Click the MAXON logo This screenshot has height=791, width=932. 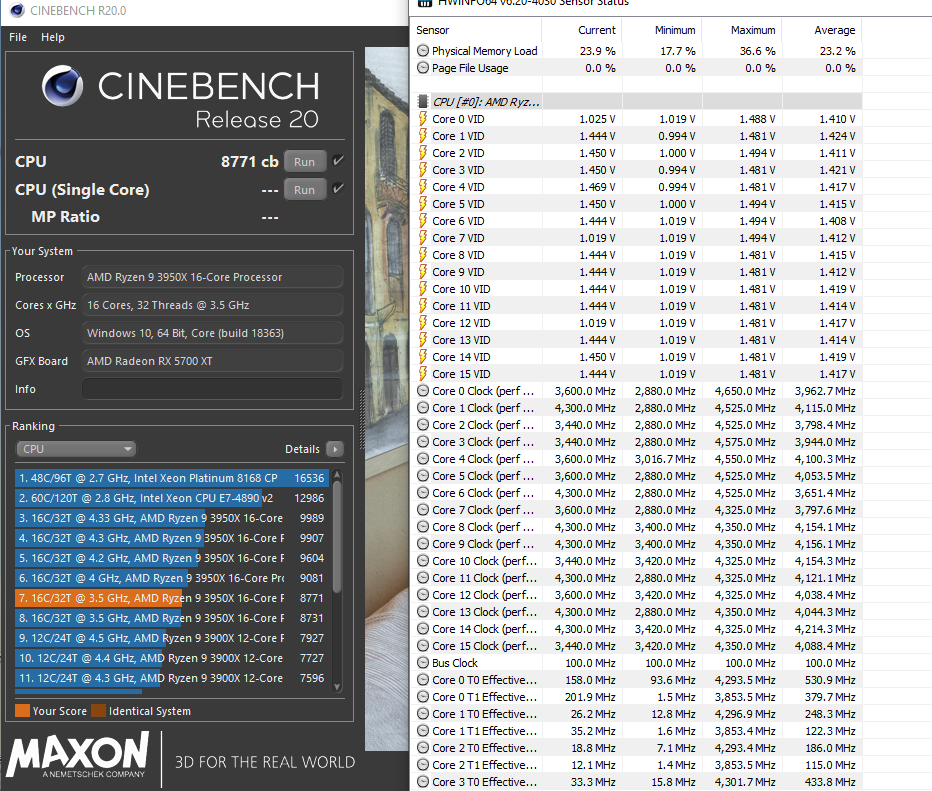coord(78,754)
